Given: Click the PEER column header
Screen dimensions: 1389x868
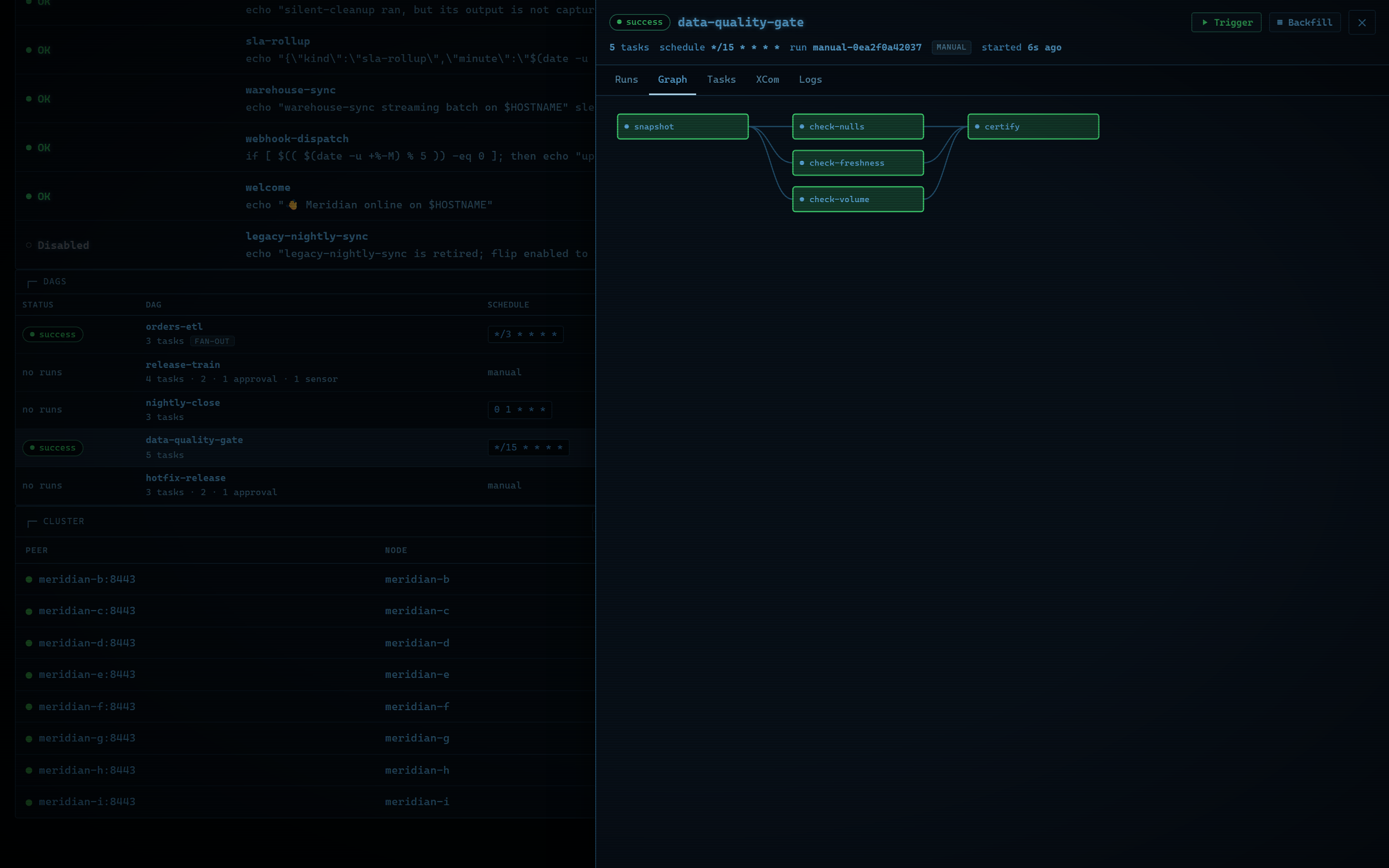Looking at the screenshot, I should [37, 551].
